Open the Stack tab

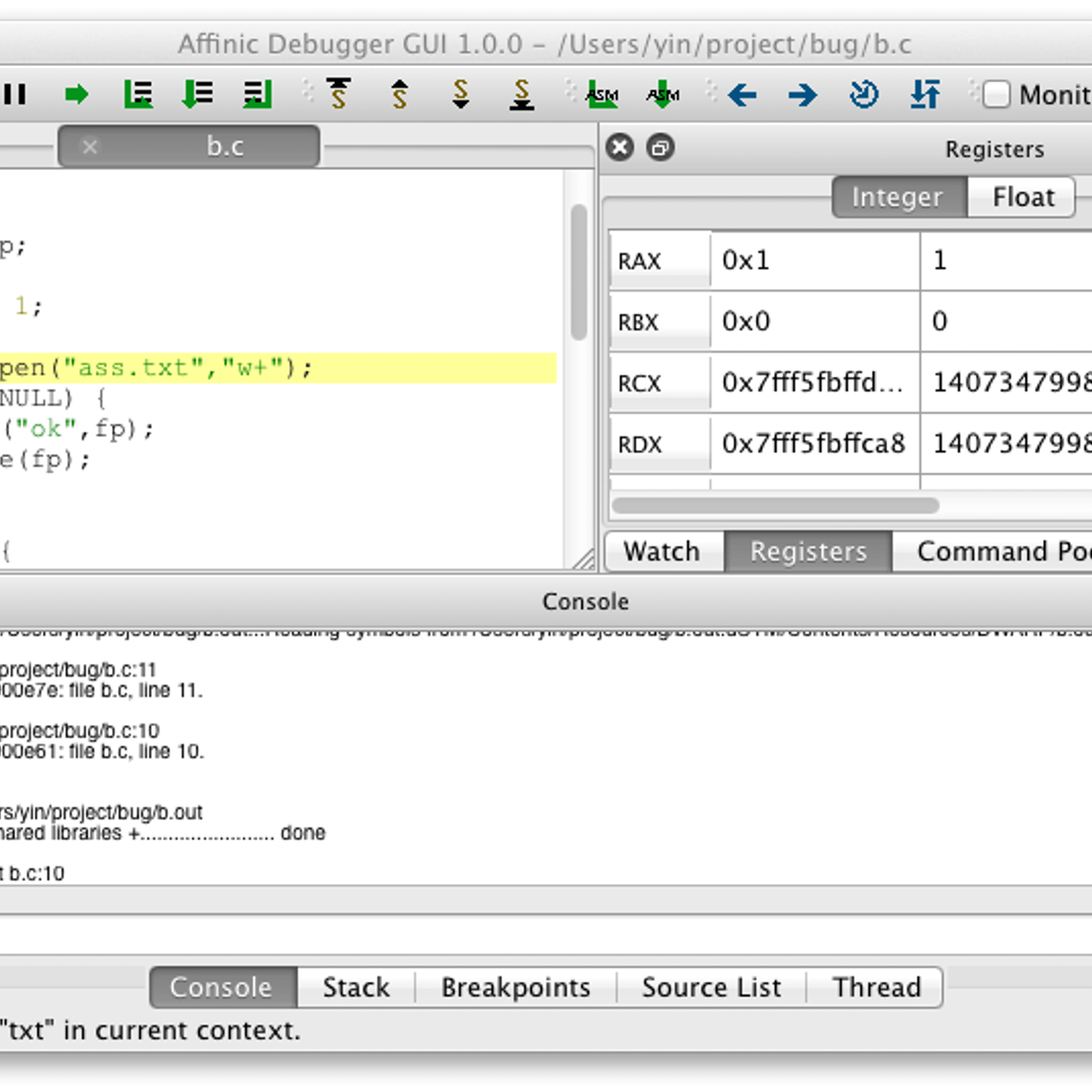tap(356, 987)
